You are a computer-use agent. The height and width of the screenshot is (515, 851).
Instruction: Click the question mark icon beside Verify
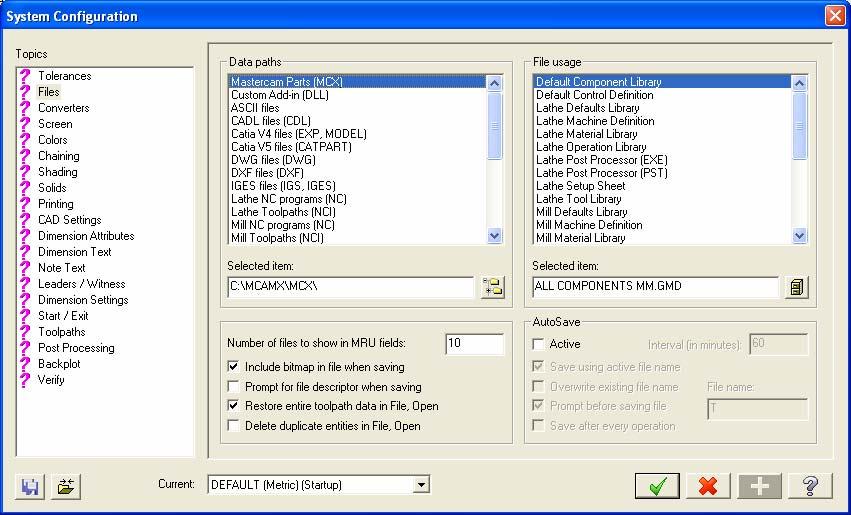(25, 380)
